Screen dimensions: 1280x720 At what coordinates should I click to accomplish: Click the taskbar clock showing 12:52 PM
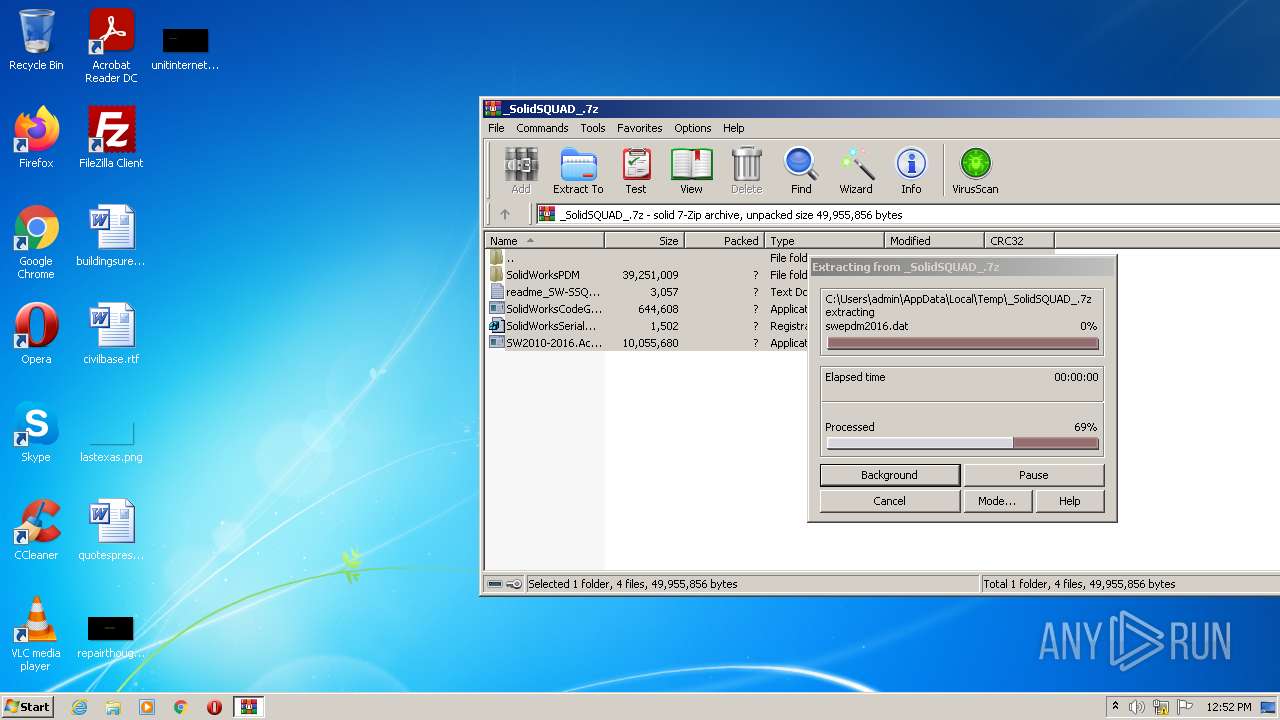click(x=1228, y=707)
